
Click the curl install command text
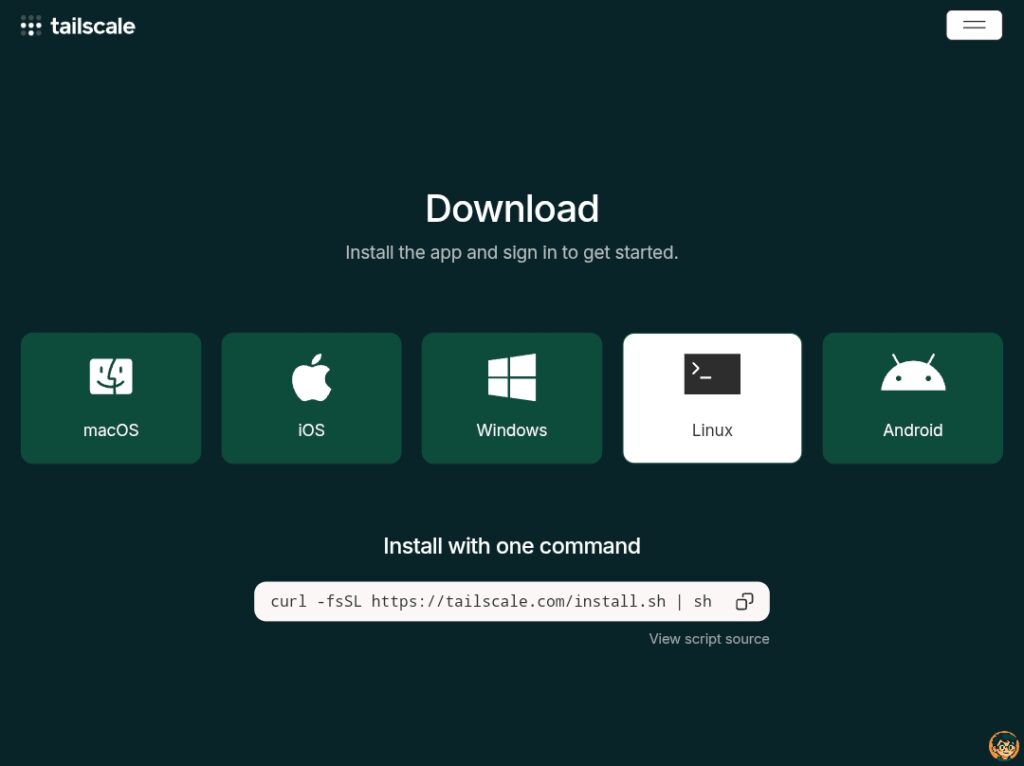click(x=491, y=601)
